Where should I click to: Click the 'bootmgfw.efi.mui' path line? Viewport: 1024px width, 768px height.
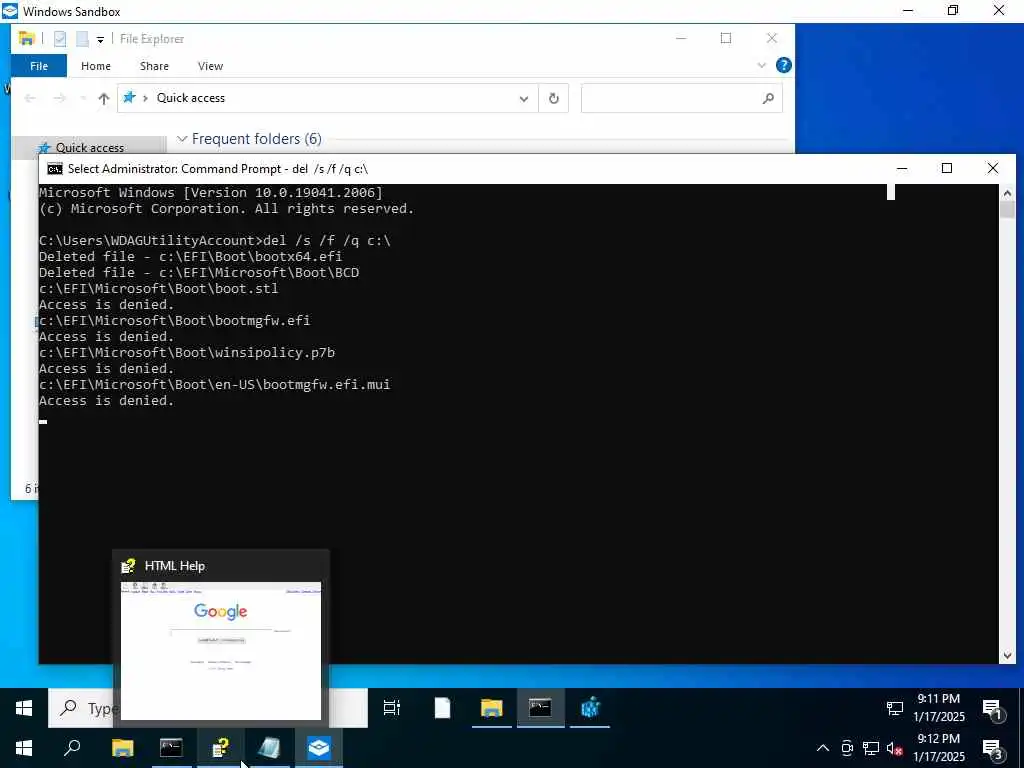tap(214, 385)
